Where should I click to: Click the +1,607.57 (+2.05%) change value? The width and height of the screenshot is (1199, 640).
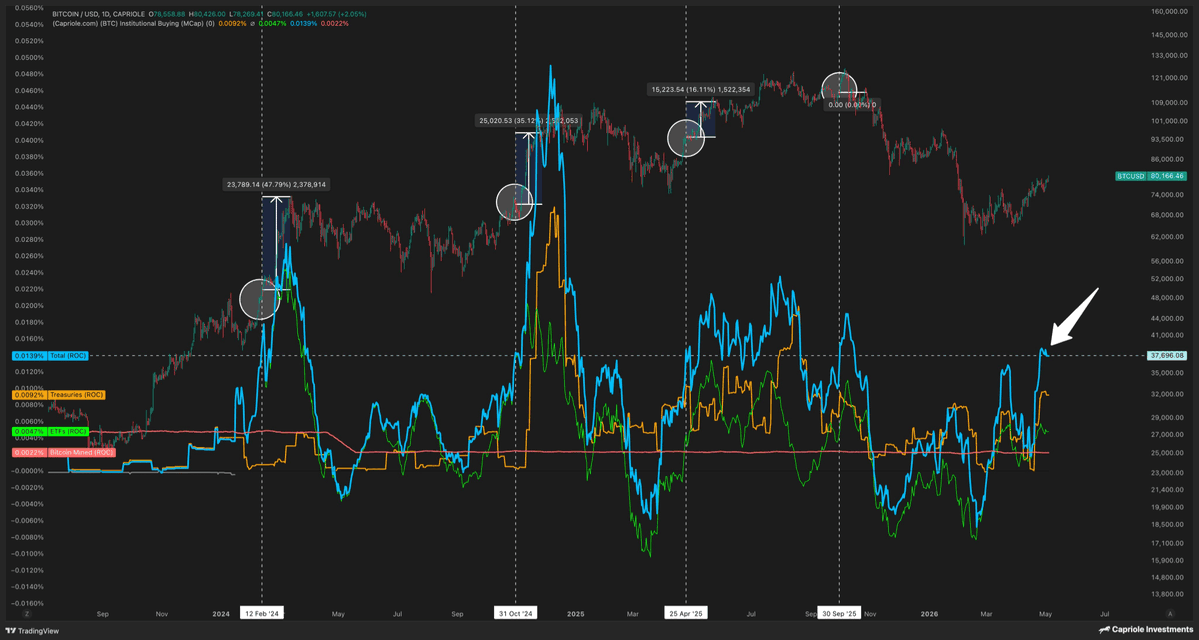pyautogui.click(x=336, y=15)
